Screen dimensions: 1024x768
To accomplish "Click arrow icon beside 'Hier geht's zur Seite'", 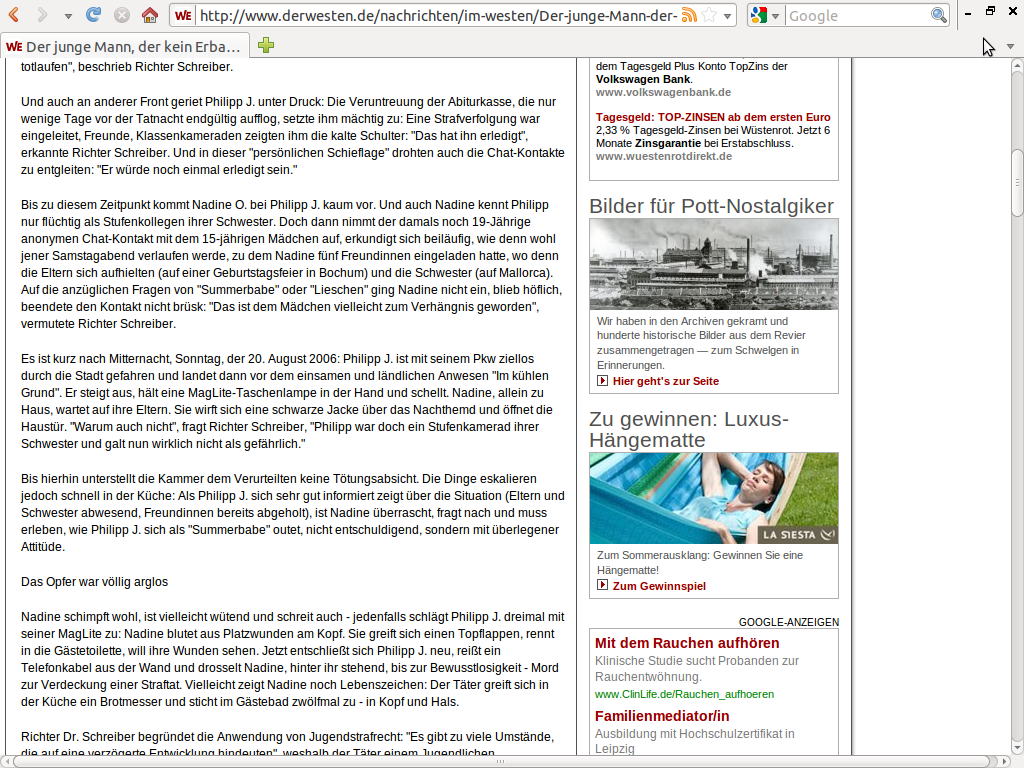I will [602, 381].
